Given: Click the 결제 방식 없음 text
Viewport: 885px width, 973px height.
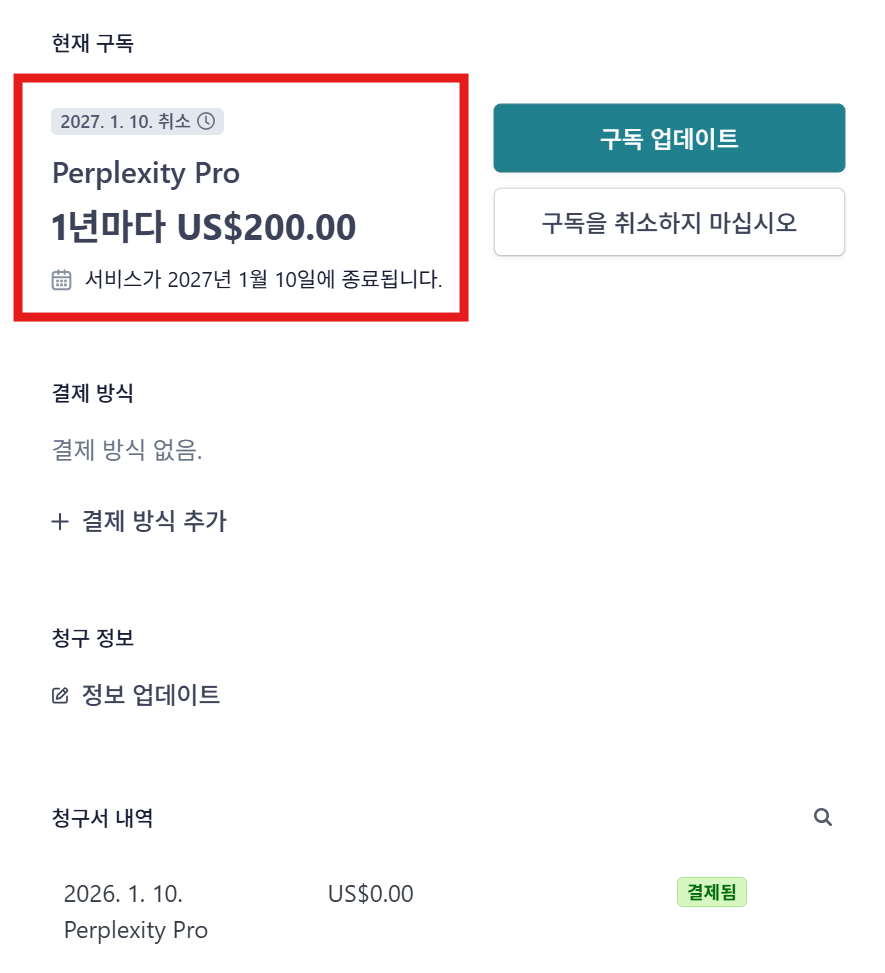Looking at the screenshot, I should 127,451.
